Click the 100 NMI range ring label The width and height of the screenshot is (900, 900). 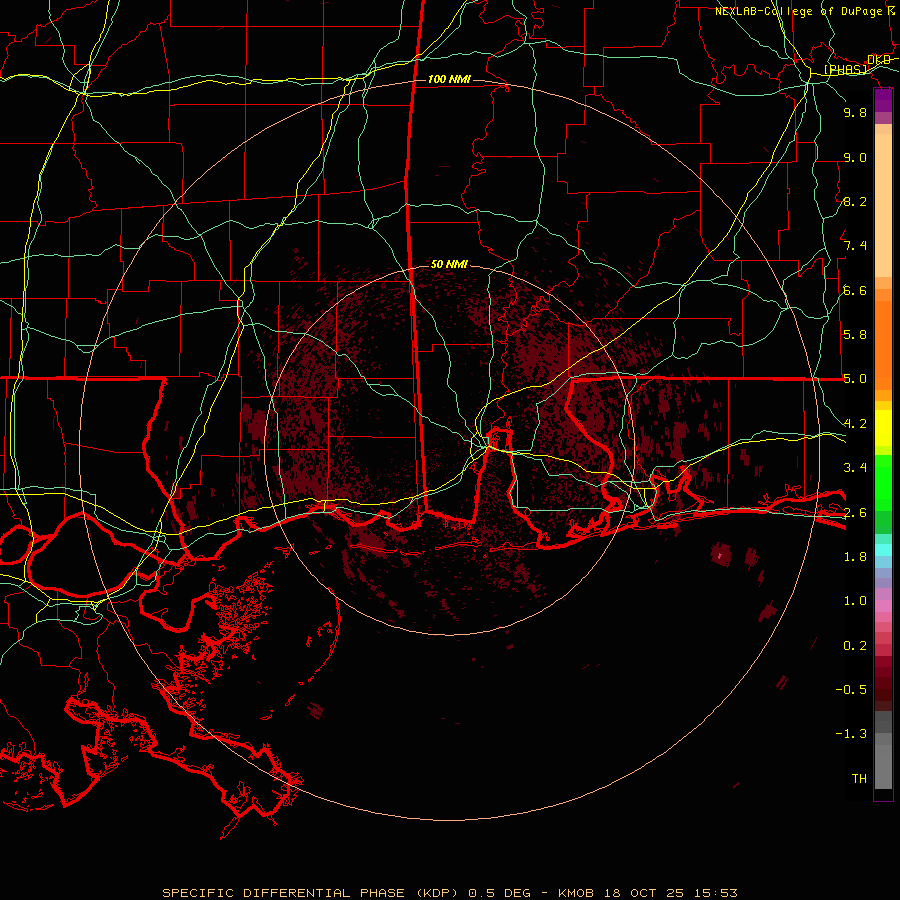(x=449, y=79)
